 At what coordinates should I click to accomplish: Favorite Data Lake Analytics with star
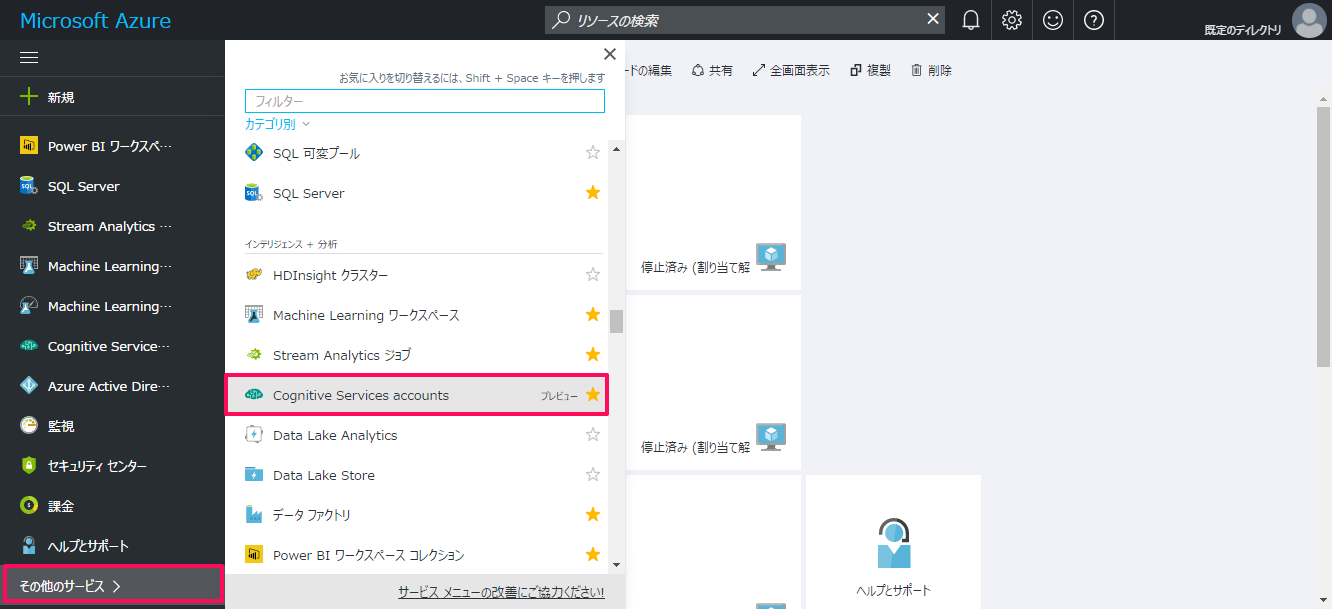pos(593,435)
